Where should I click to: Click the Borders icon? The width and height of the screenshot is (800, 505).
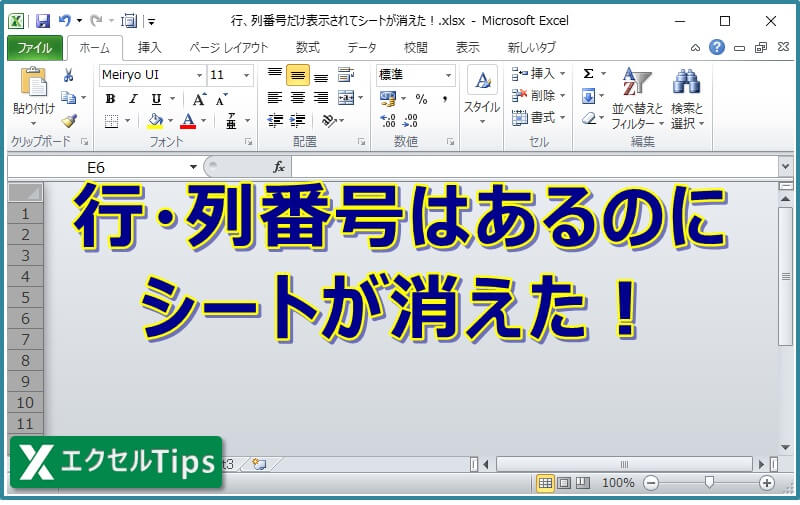[x=111, y=121]
